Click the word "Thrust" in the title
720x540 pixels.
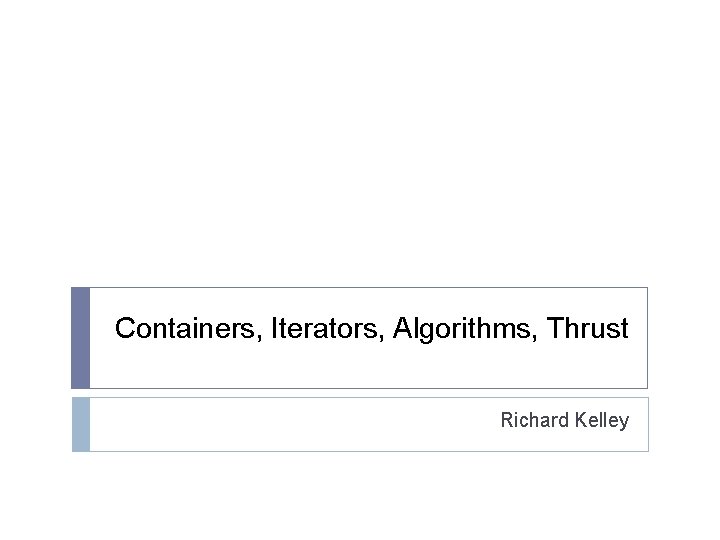[591, 328]
